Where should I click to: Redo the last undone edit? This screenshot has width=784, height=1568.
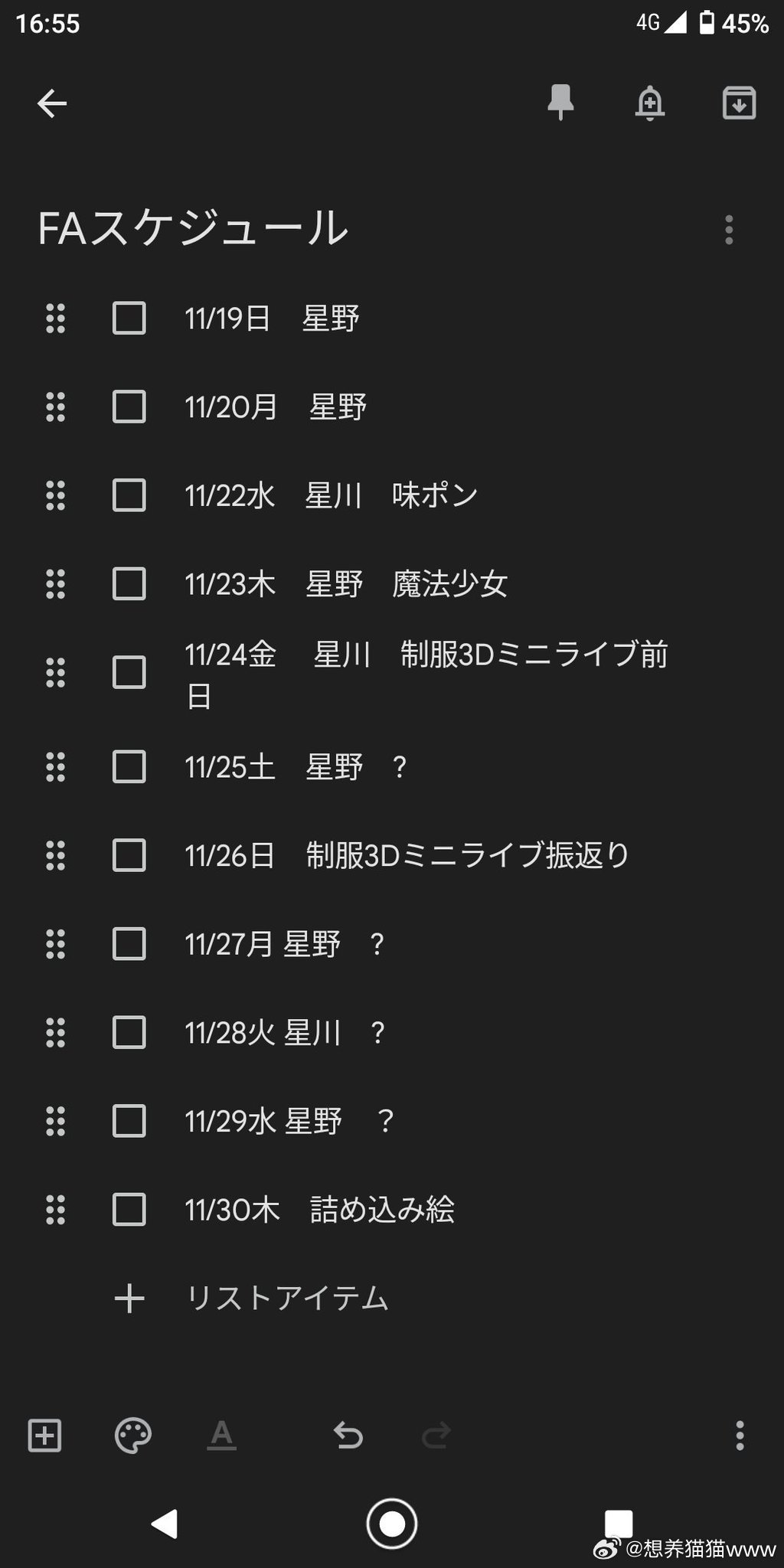point(436,1435)
